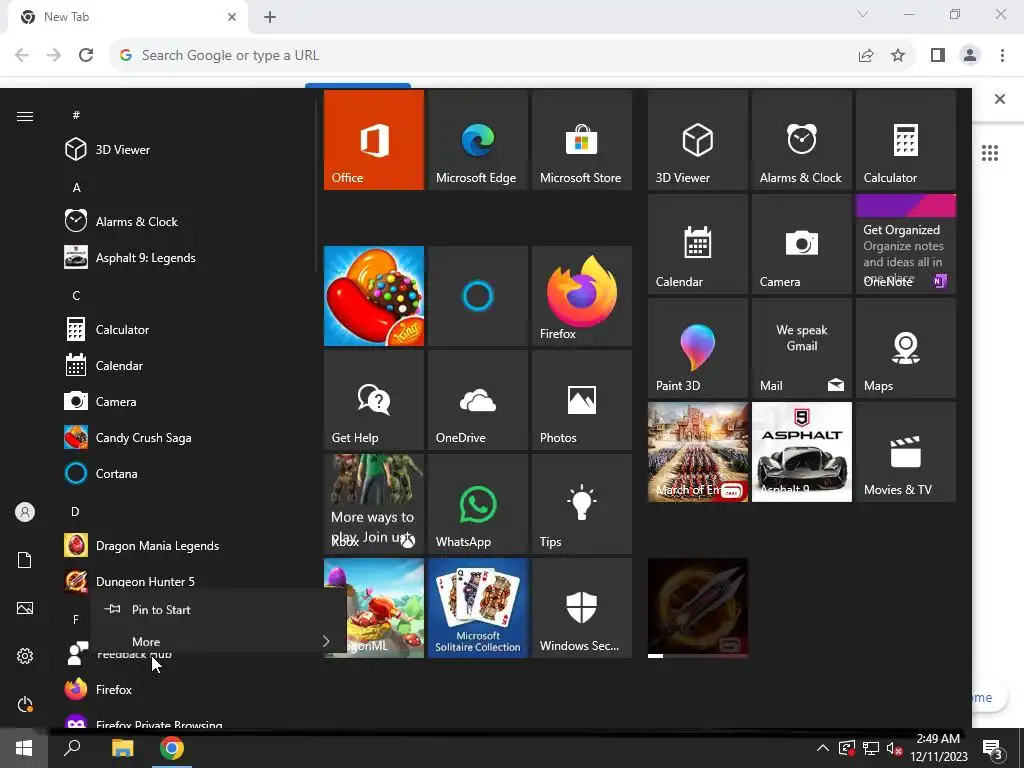Open Settings gear in Start sidebar
This screenshot has height=768, width=1024.
(25, 656)
